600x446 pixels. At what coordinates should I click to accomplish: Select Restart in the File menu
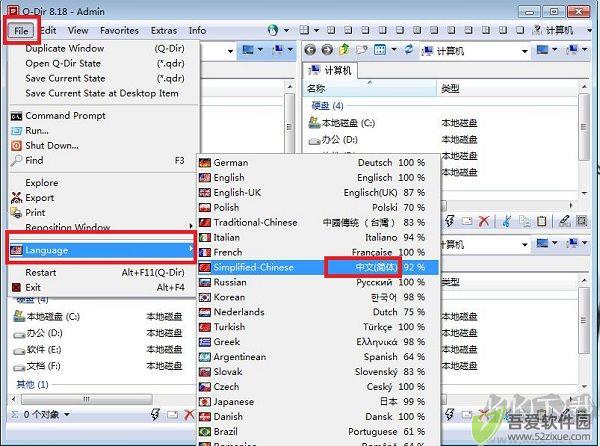(104, 272)
